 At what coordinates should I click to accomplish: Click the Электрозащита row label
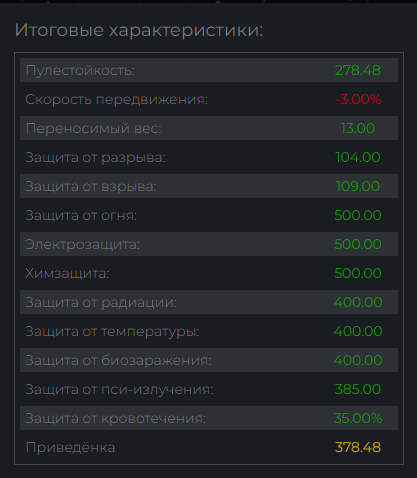coord(83,244)
